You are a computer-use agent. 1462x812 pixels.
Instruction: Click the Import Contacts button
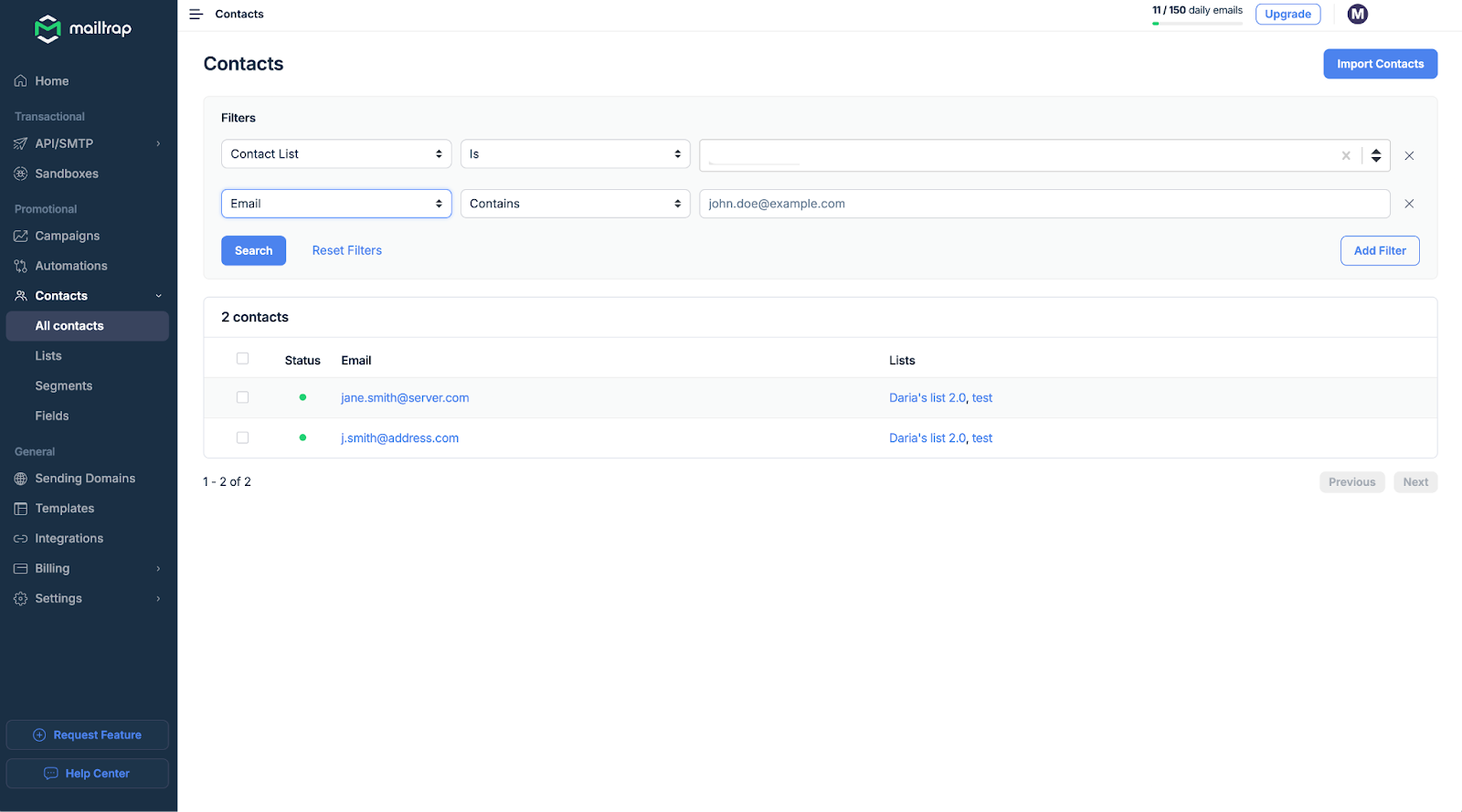[1380, 64]
